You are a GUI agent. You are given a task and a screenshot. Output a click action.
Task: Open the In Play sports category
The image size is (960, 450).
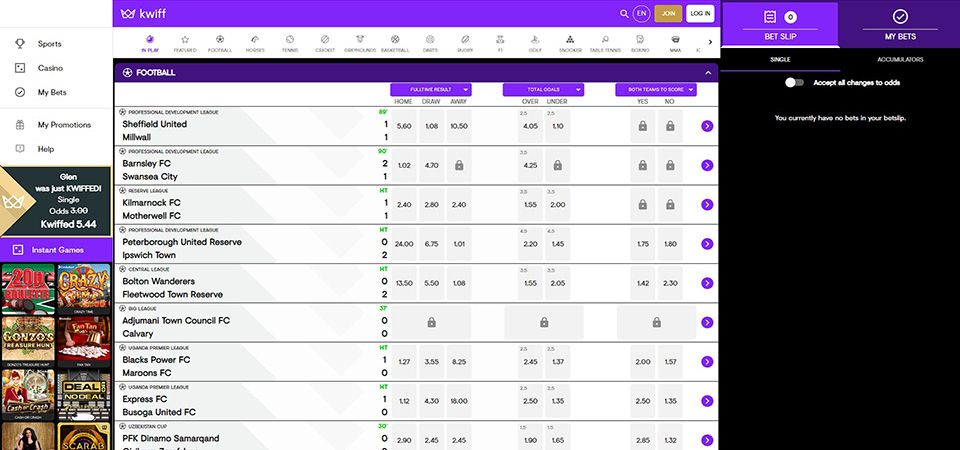tap(149, 43)
